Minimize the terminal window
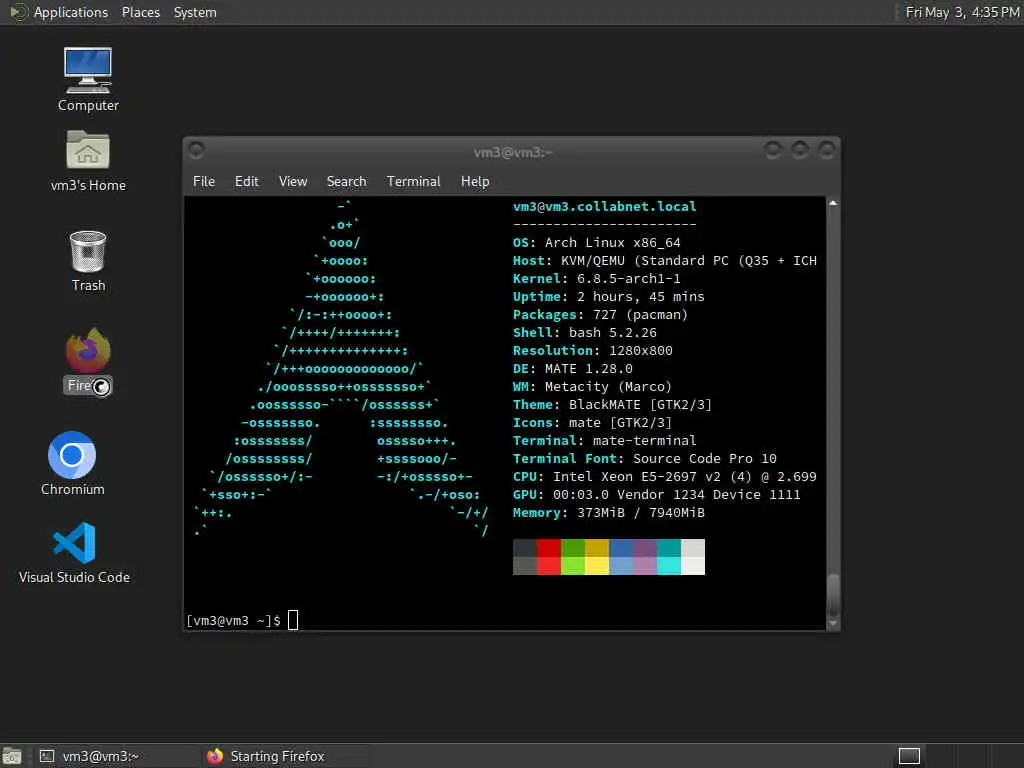The height and width of the screenshot is (768, 1024). coord(773,150)
